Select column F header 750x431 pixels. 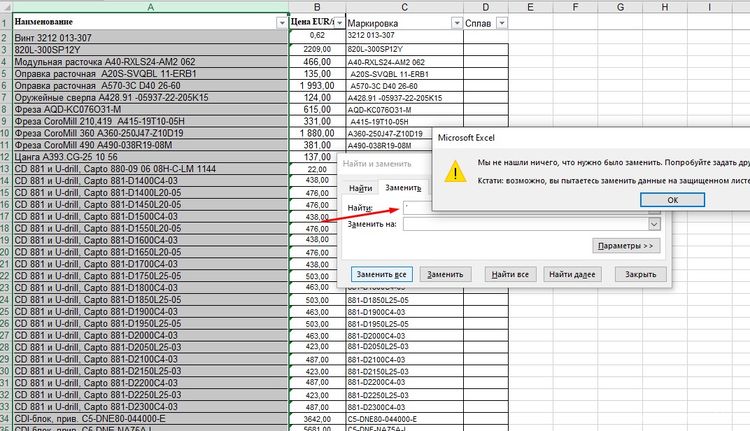coord(575,7)
